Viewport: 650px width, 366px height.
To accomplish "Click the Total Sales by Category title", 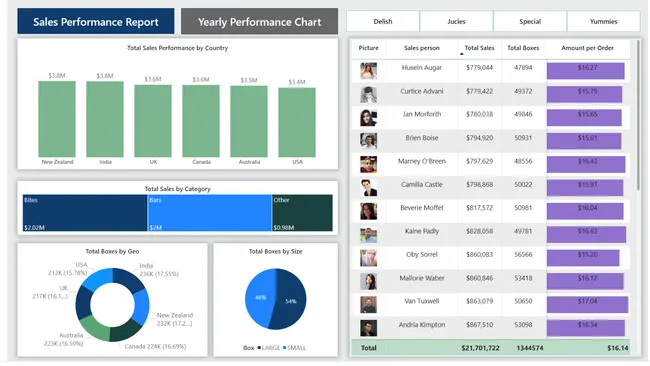I will point(177,189).
